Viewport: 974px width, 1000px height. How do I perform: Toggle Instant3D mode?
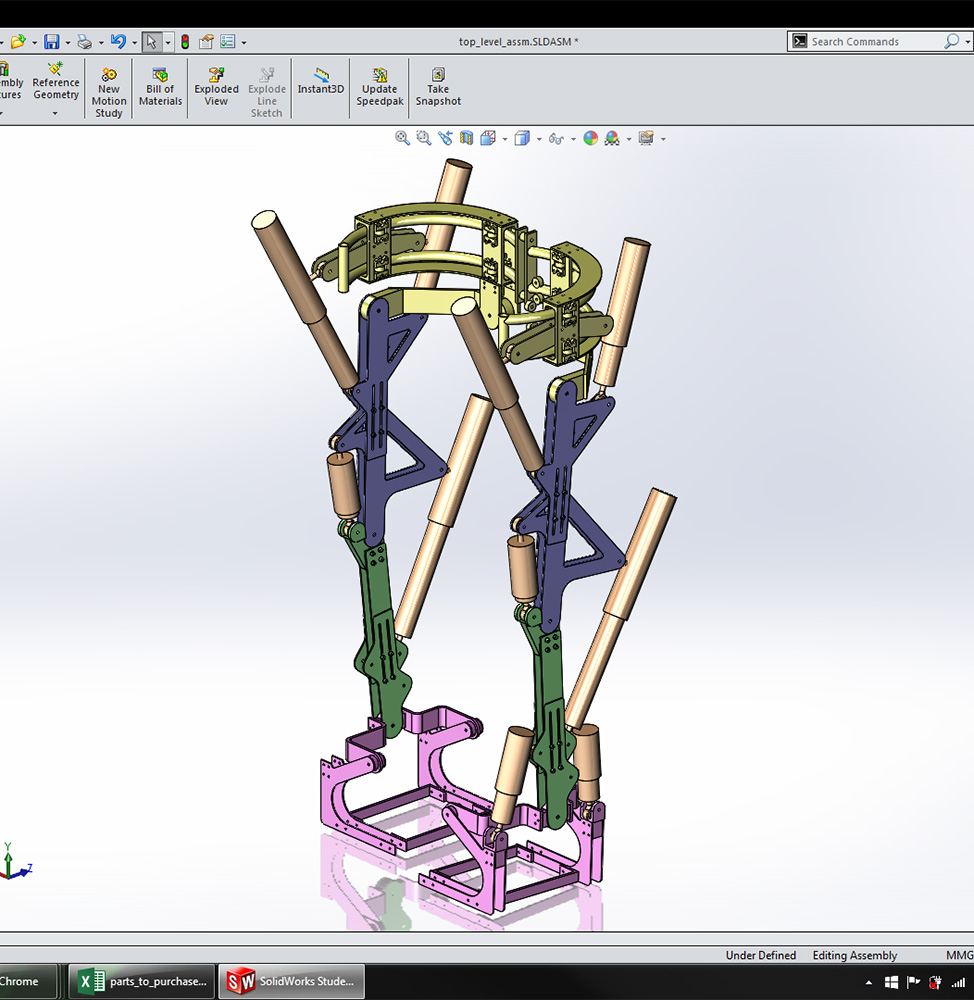click(321, 82)
